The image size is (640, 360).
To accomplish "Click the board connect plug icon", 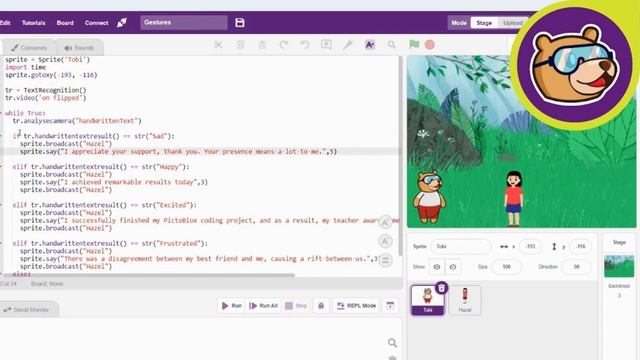I will [x=122, y=22].
